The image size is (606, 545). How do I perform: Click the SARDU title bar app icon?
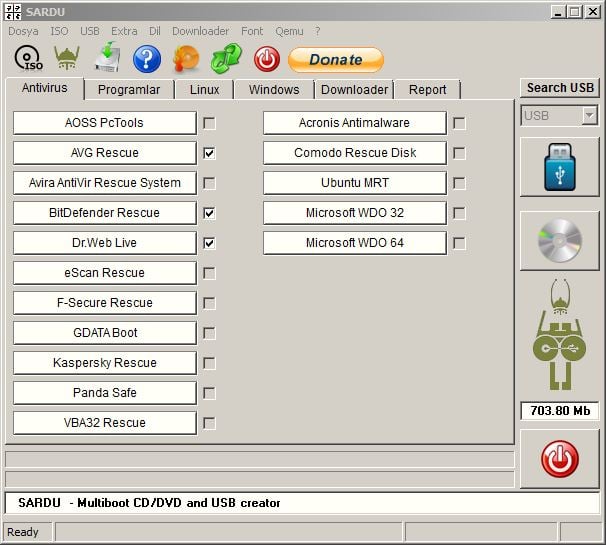pyautogui.click(x=13, y=12)
